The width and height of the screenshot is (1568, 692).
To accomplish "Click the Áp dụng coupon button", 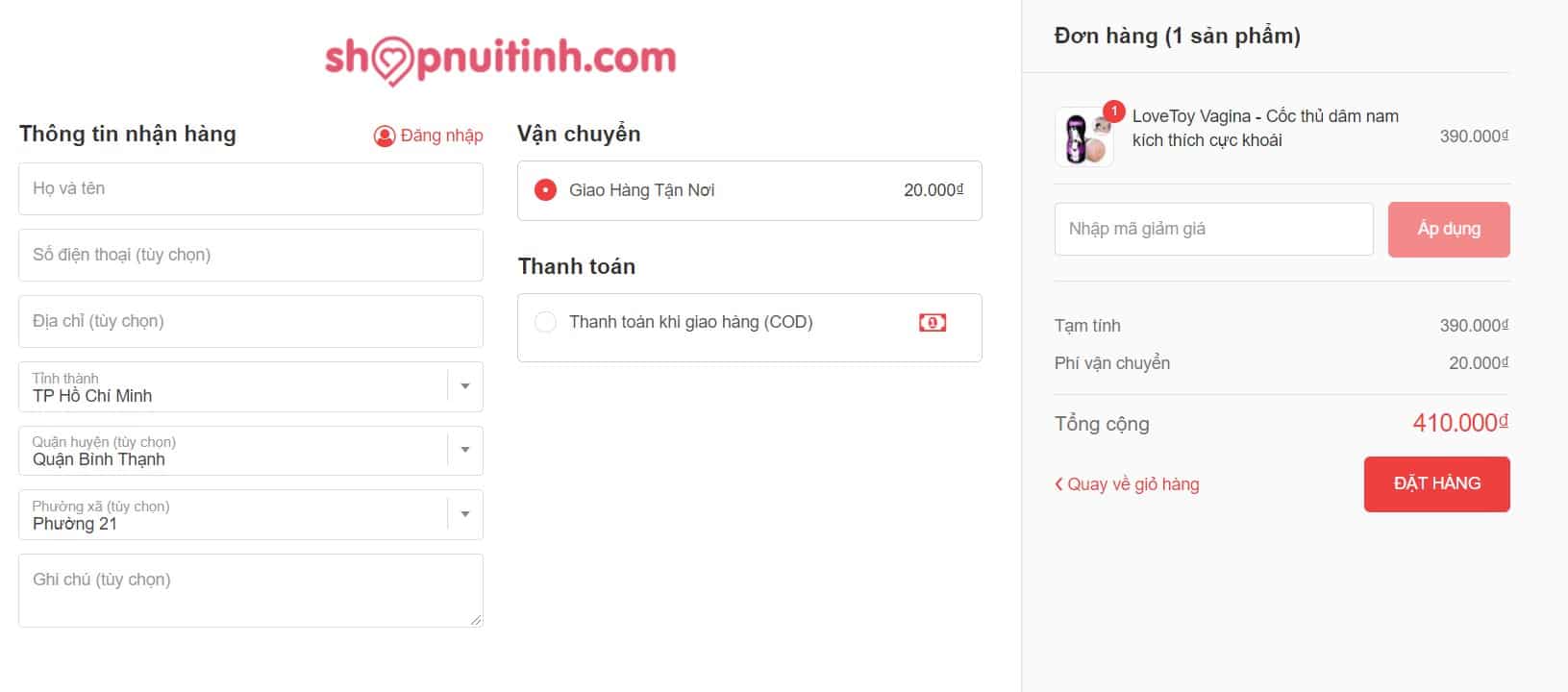I will click(1448, 229).
